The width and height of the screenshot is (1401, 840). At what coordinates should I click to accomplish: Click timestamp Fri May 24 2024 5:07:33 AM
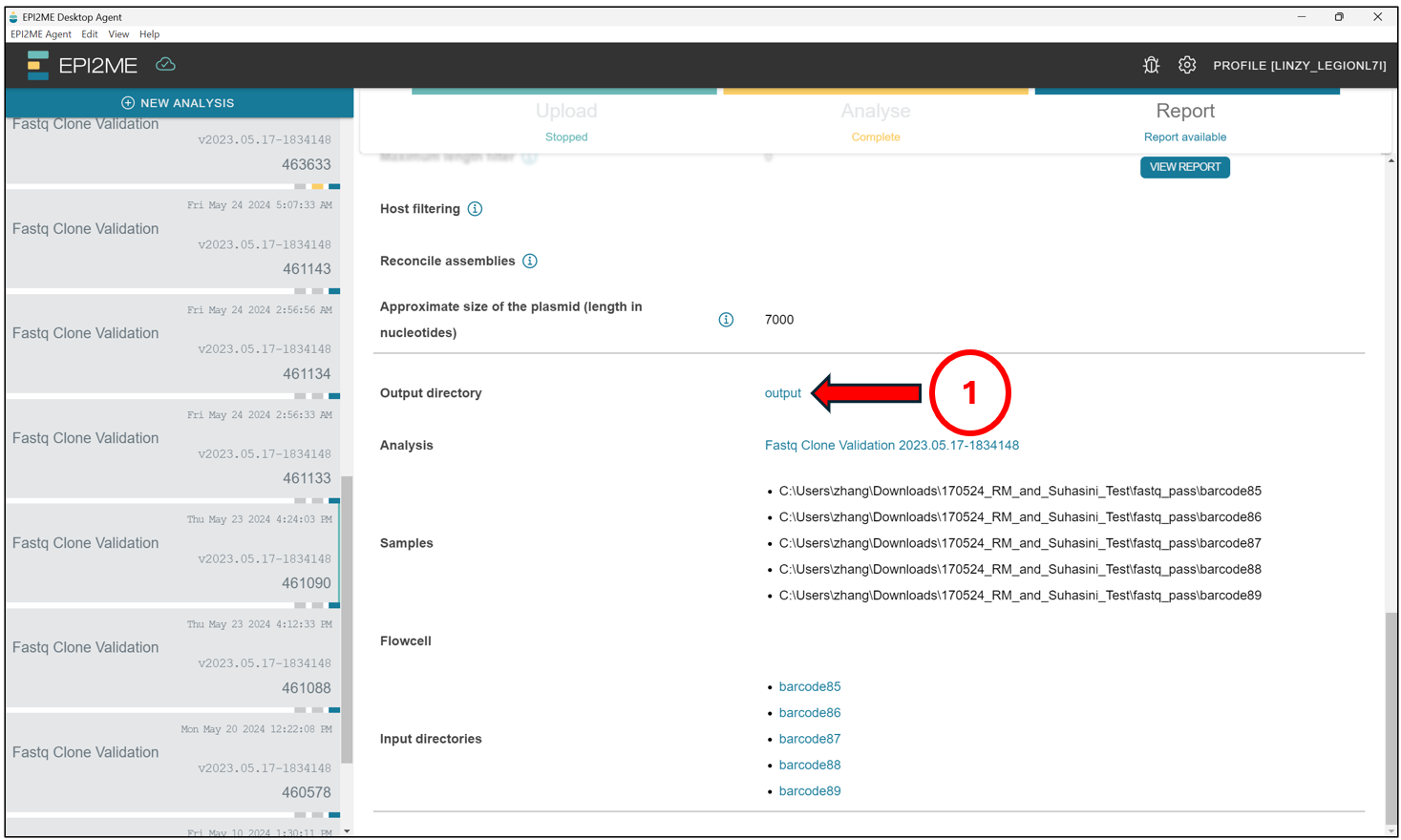tap(260, 205)
